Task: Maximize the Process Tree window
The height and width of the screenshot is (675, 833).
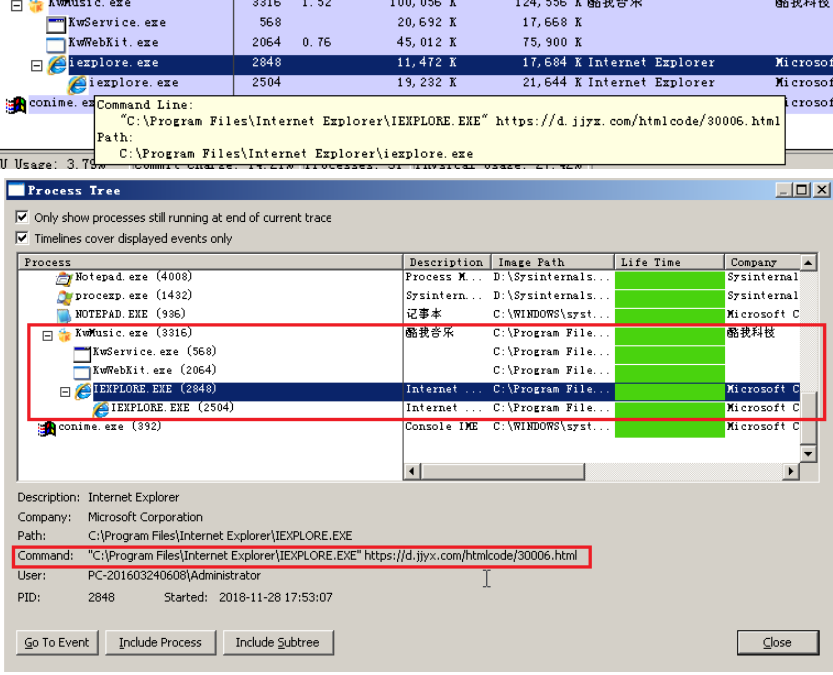Action: (802, 190)
